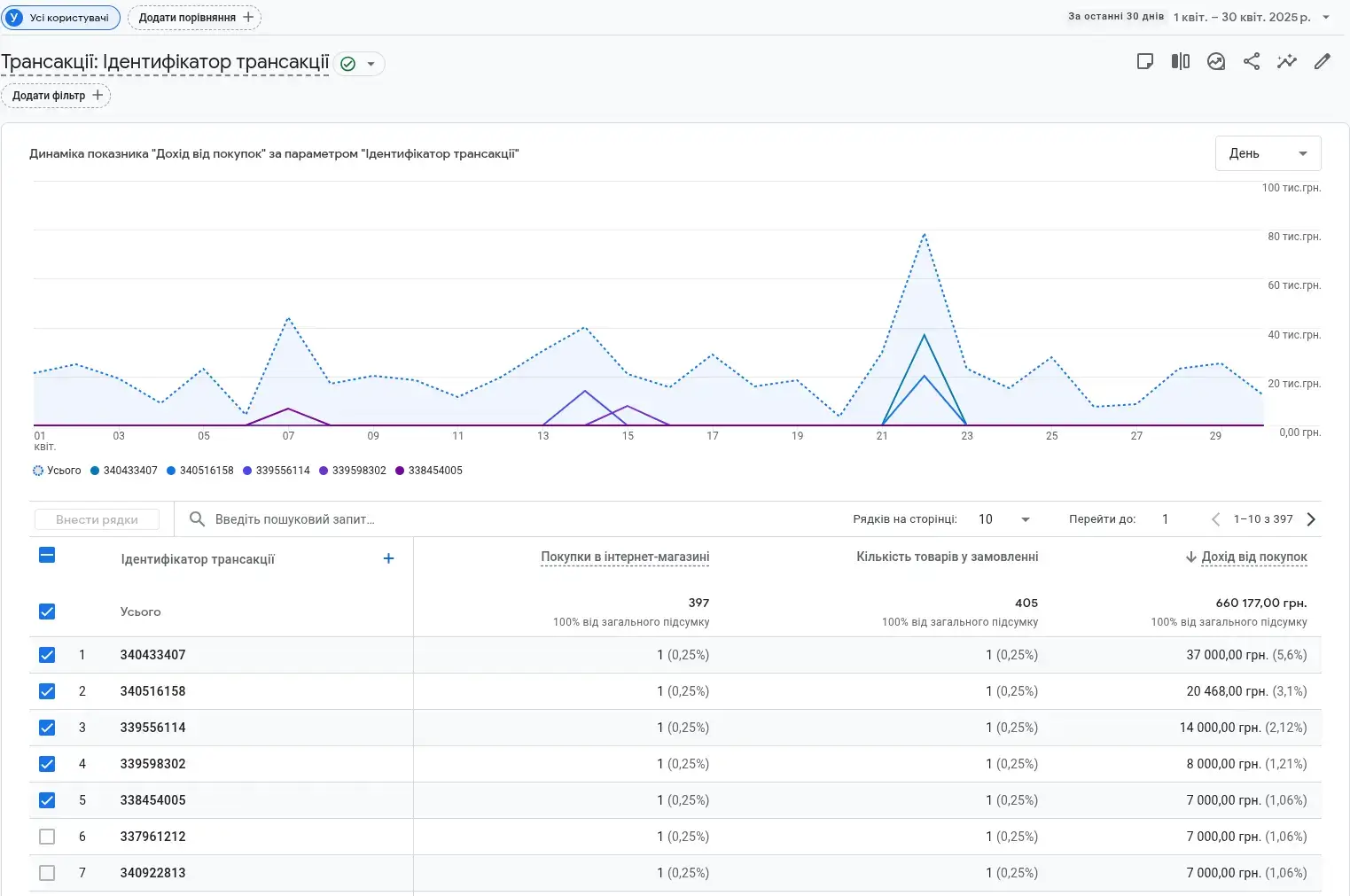
Task: Click the pencil icon to edit the report
Action: pos(1322,61)
